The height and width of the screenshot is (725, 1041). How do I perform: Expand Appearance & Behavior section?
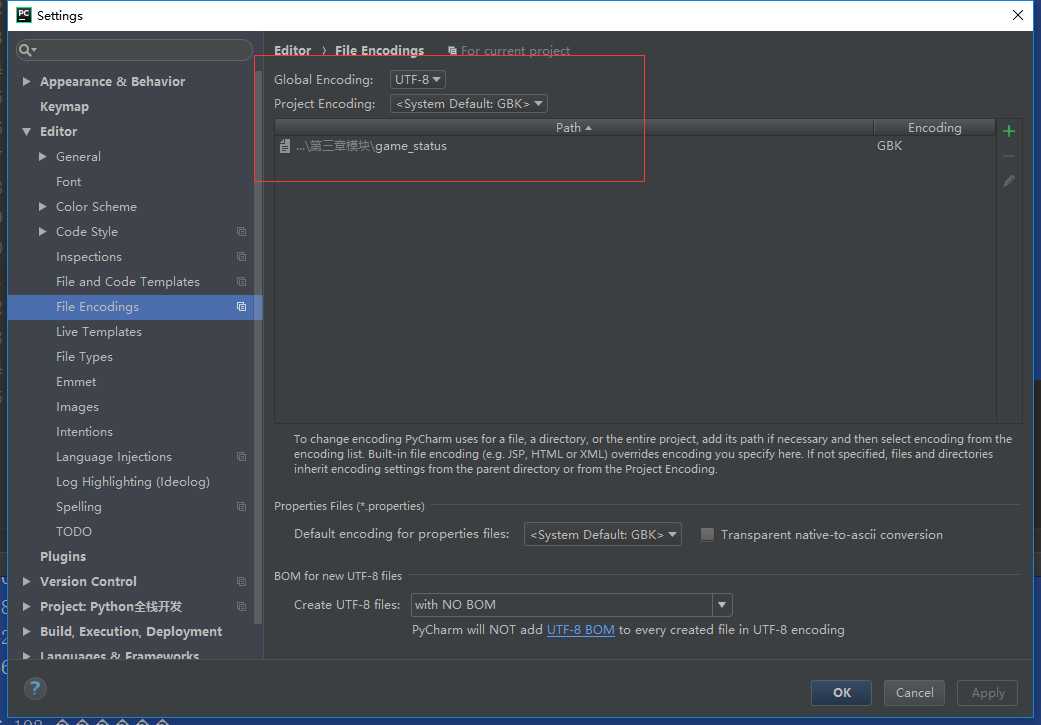(x=27, y=82)
